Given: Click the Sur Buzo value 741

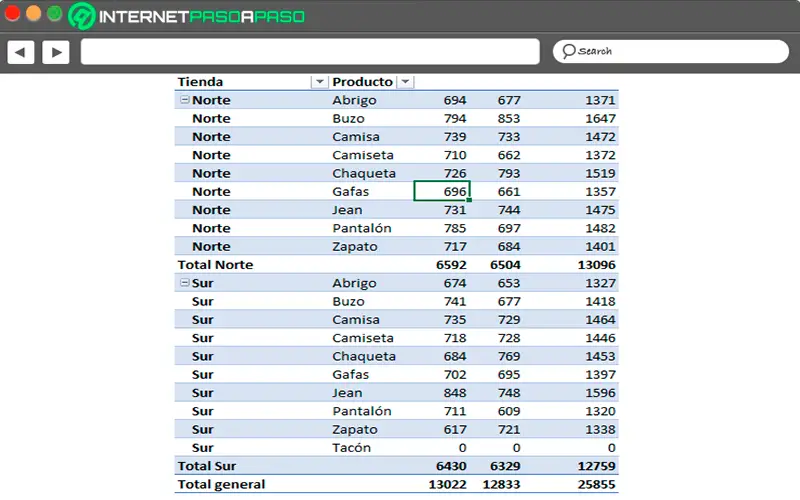Looking at the screenshot, I should click(455, 302).
